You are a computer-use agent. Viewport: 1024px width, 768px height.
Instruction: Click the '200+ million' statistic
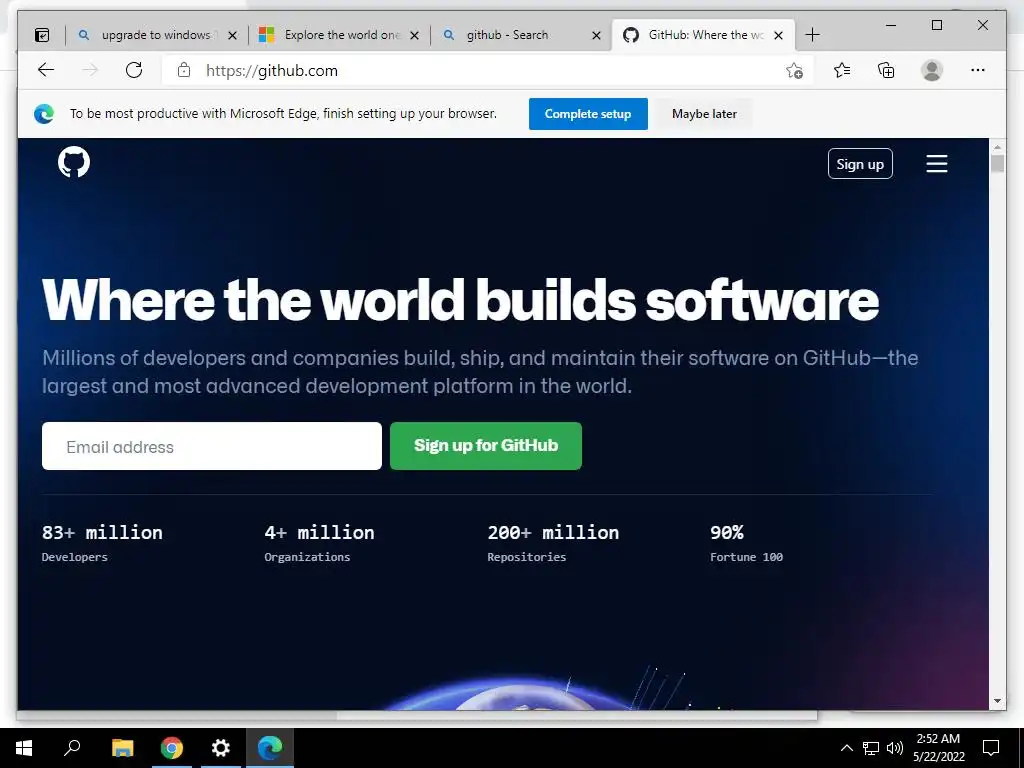click(x=553, y=532)
